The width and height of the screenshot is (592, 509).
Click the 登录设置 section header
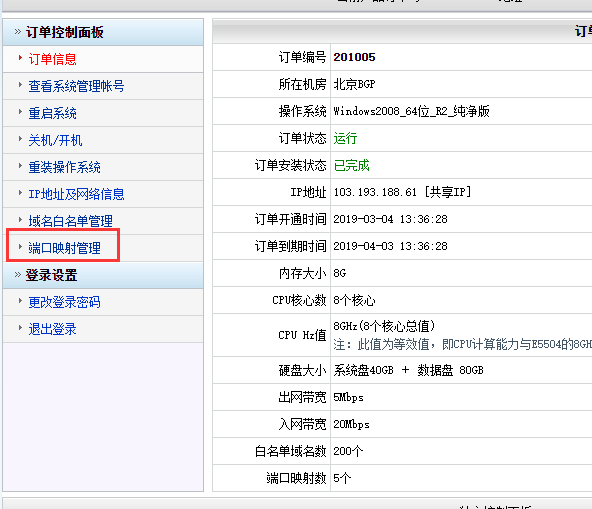click(51, 275)
